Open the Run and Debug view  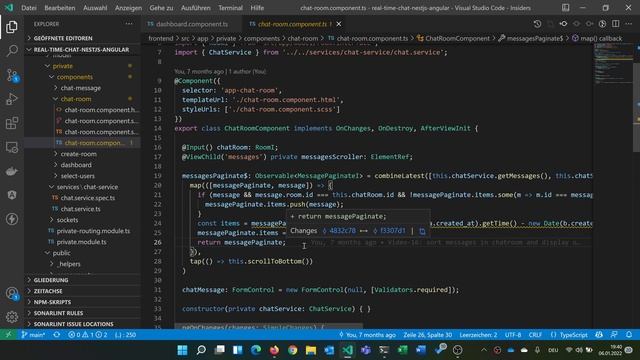tap(12, 99)
